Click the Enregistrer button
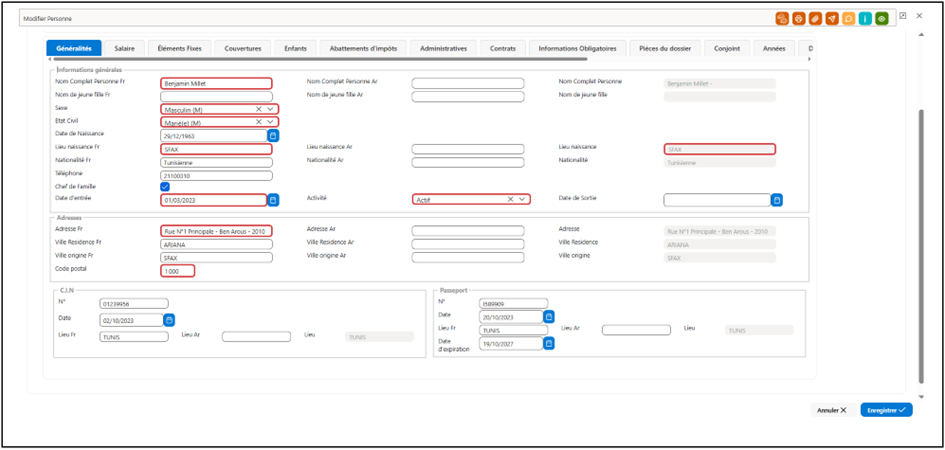 (887, 410)
